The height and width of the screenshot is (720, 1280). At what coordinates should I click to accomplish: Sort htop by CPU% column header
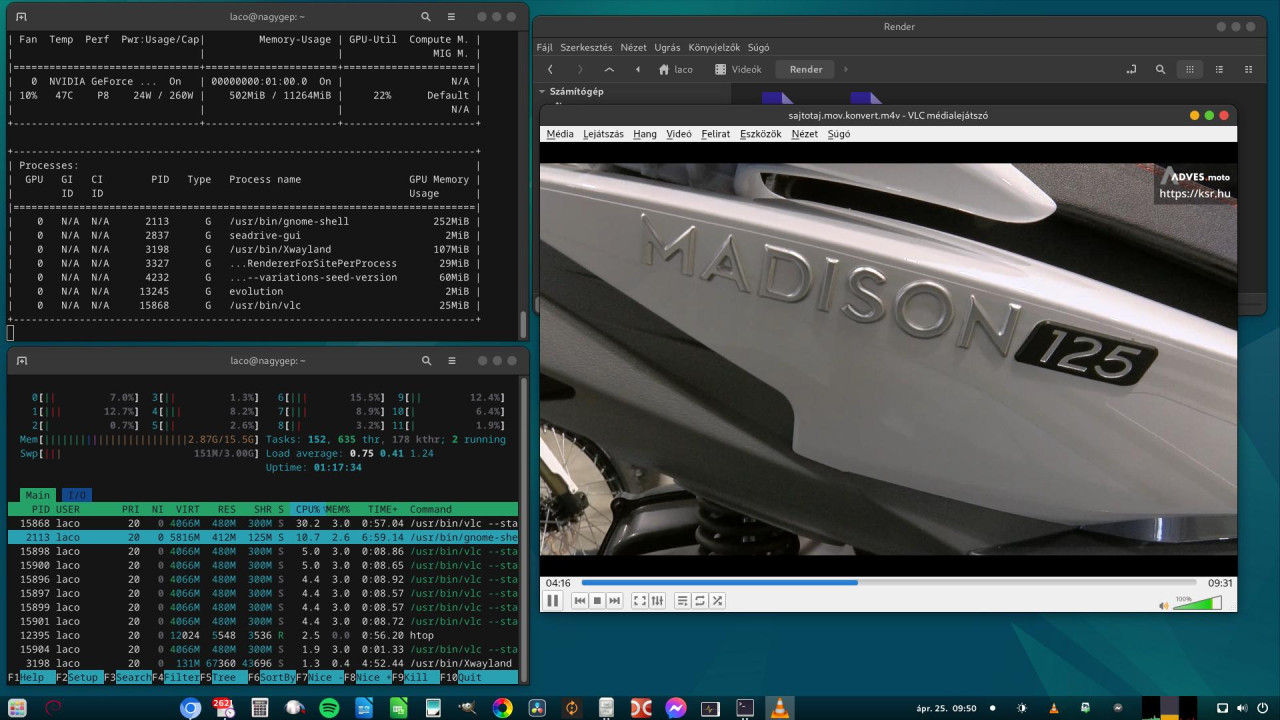(305, 509)
